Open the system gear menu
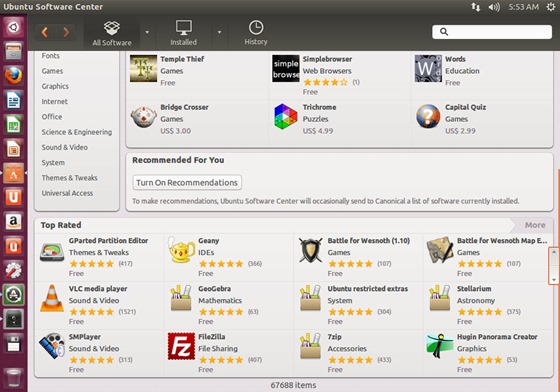 pyautogui.click(x=551, y=7)
